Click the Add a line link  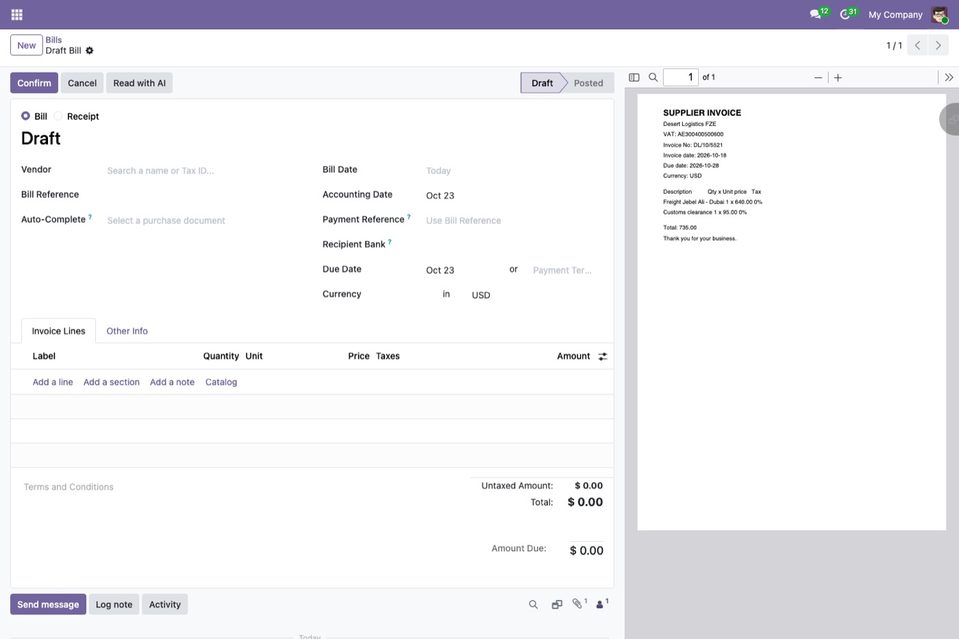coord(53,382)
